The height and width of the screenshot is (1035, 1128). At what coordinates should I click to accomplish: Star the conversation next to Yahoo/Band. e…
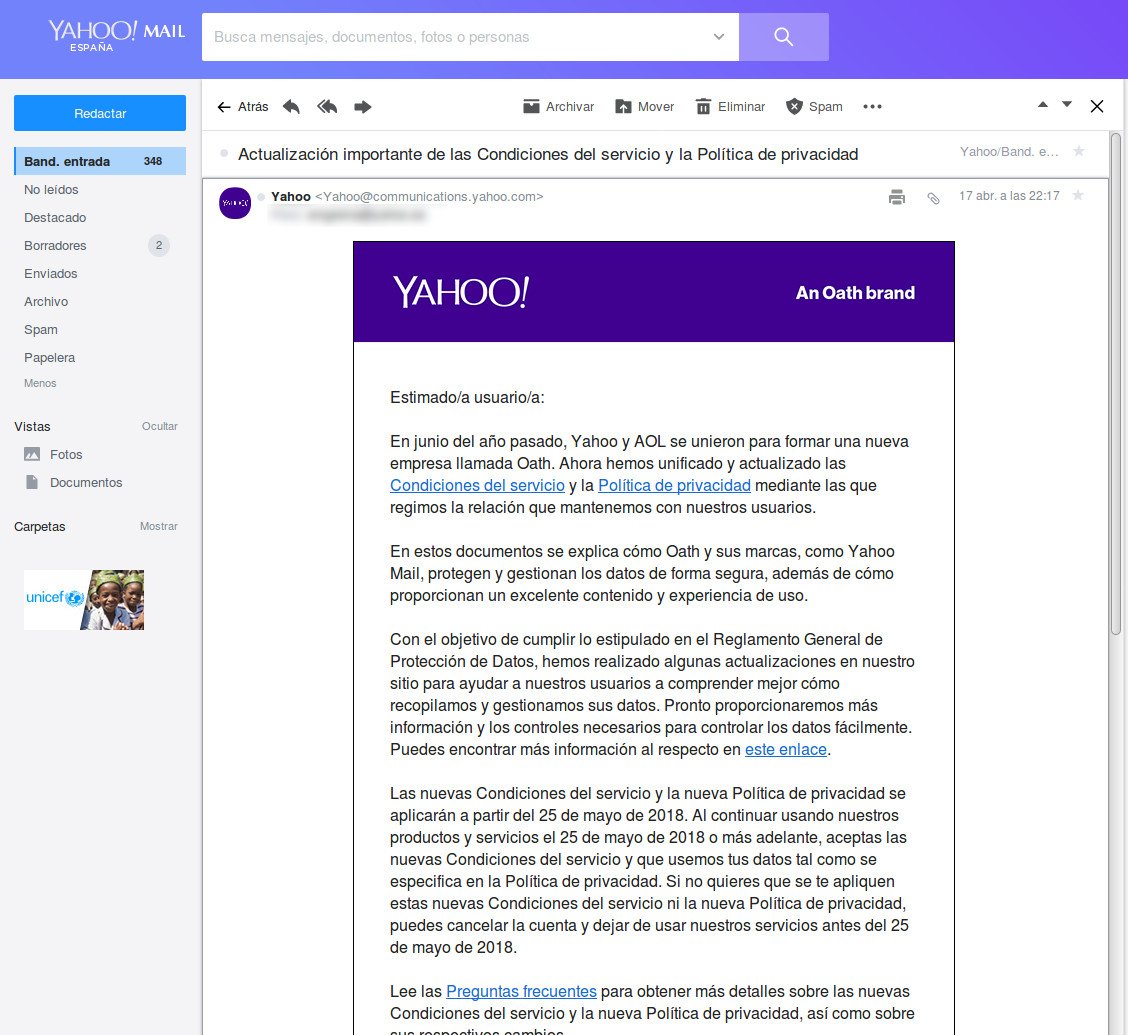click(x=1078, y=151)
